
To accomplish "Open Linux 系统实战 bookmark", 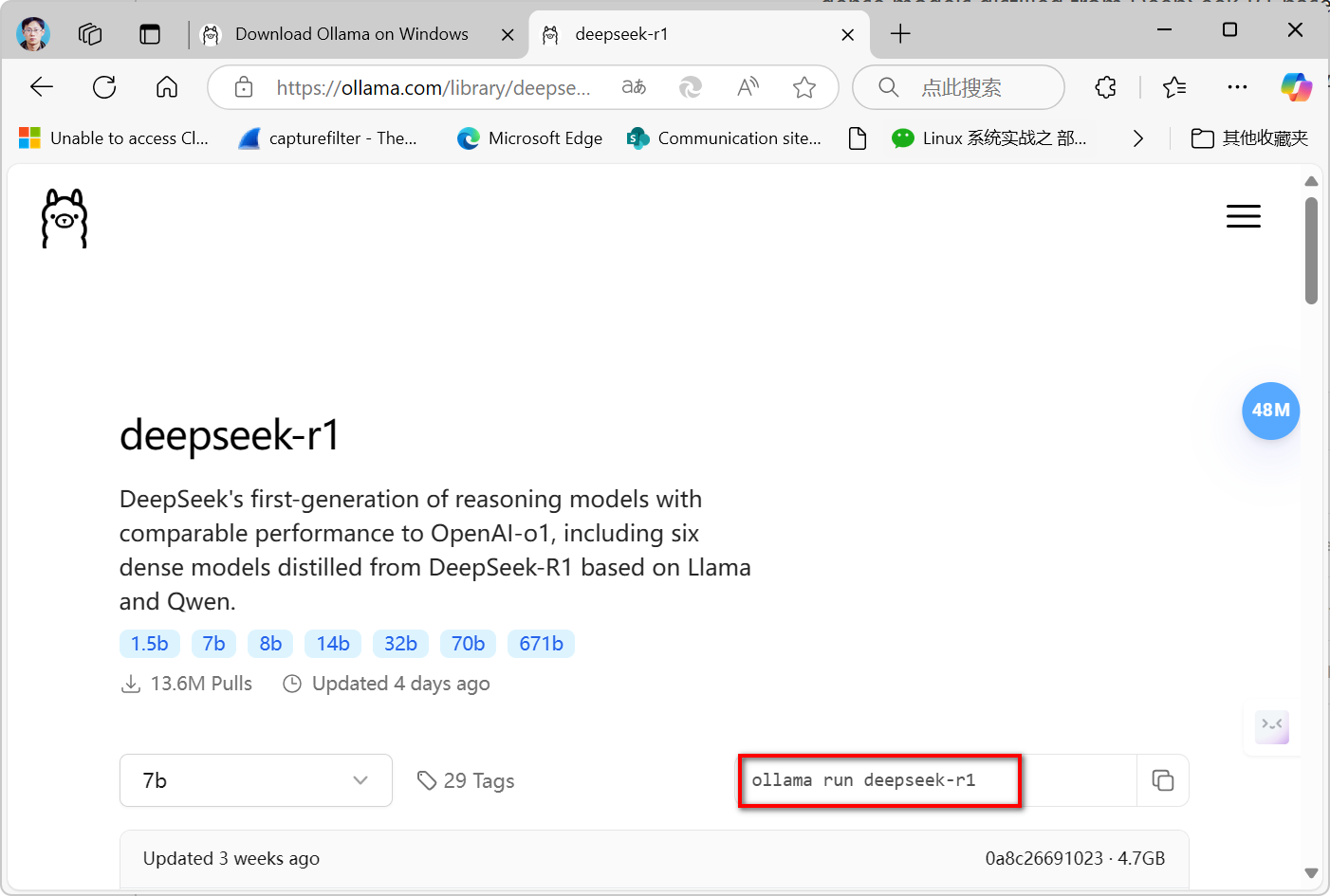I will click(x=989, y=138).
